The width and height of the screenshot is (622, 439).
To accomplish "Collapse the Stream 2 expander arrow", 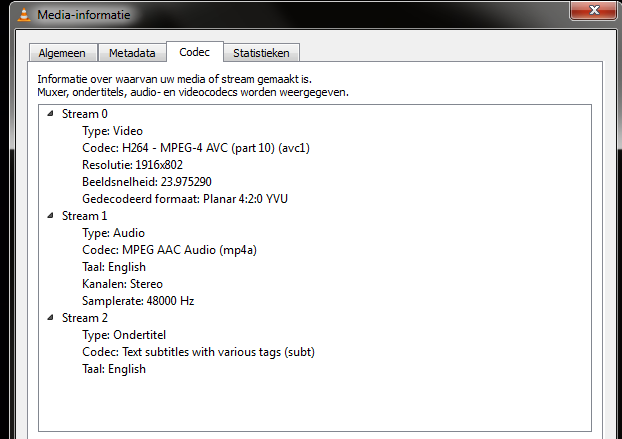I will [50, 318].
